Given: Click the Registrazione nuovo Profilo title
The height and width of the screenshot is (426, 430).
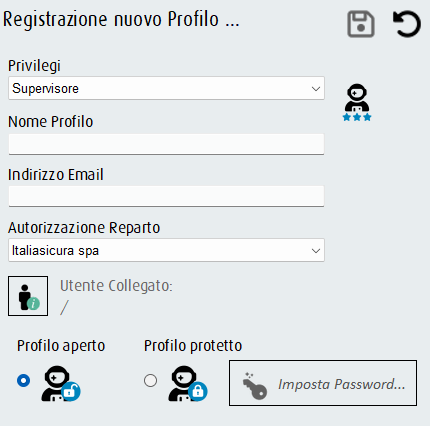Looking at the screenshot, I should point(121,20).
